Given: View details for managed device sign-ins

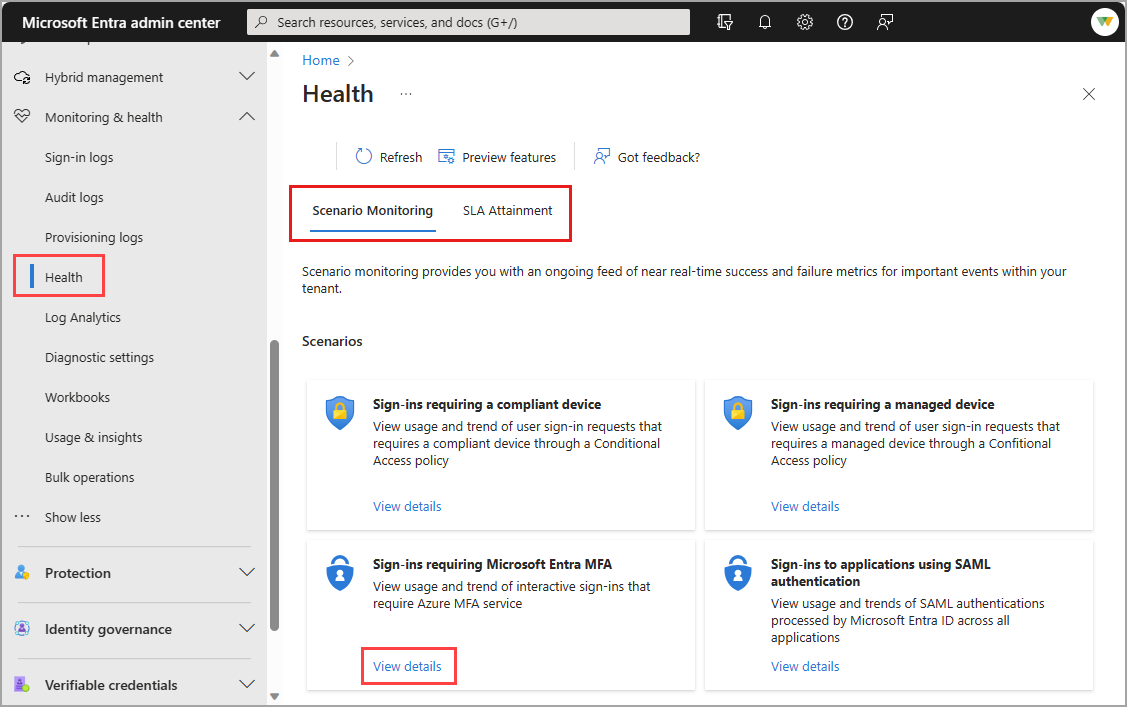Looking at the screenshot, I should click(x=805, y=507).
